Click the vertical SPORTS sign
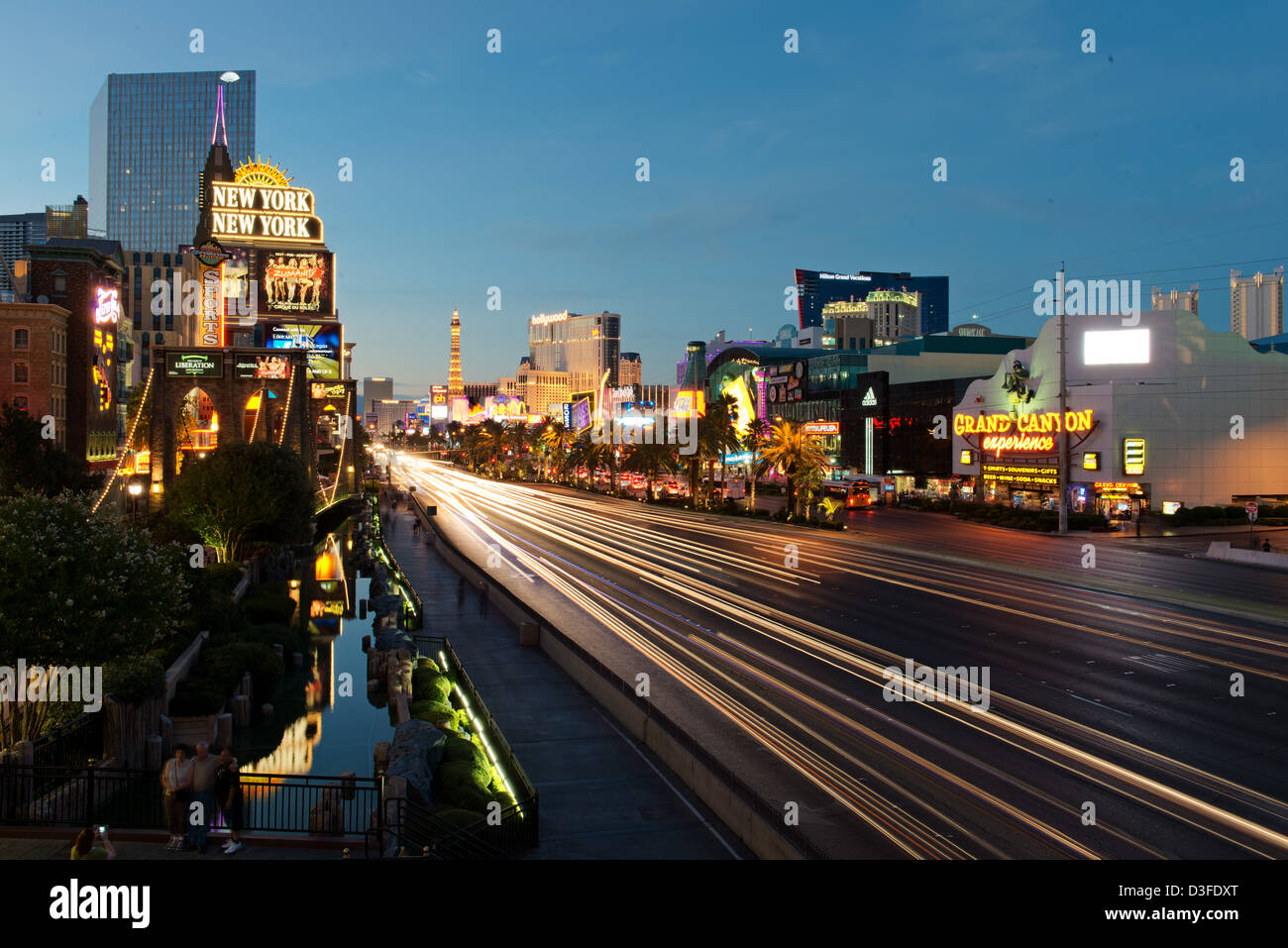The height and width of the screenshot is (948, 1288). point(211,305)
